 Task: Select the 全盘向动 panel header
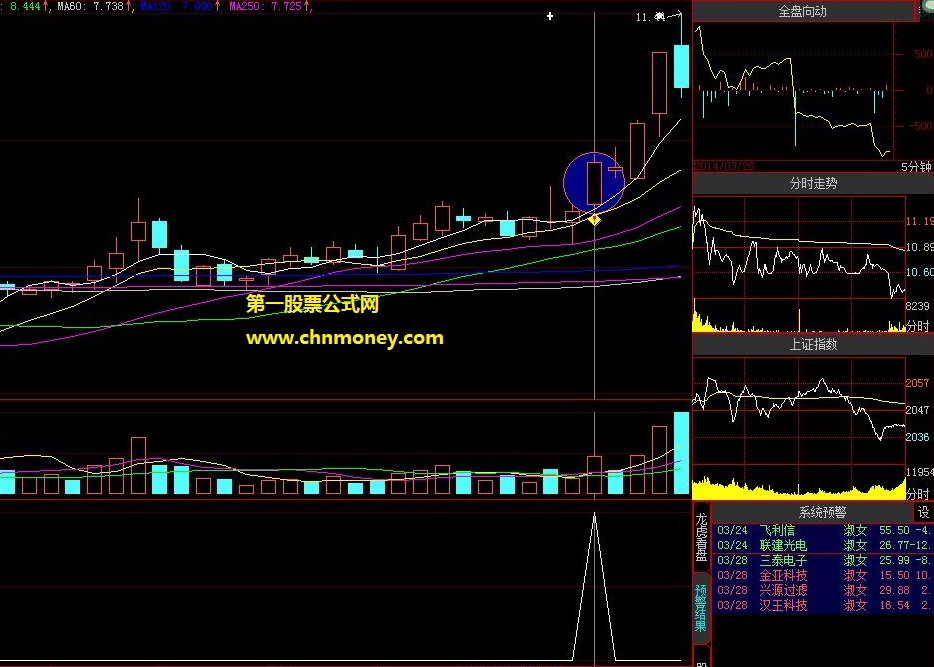pos(802,11)
